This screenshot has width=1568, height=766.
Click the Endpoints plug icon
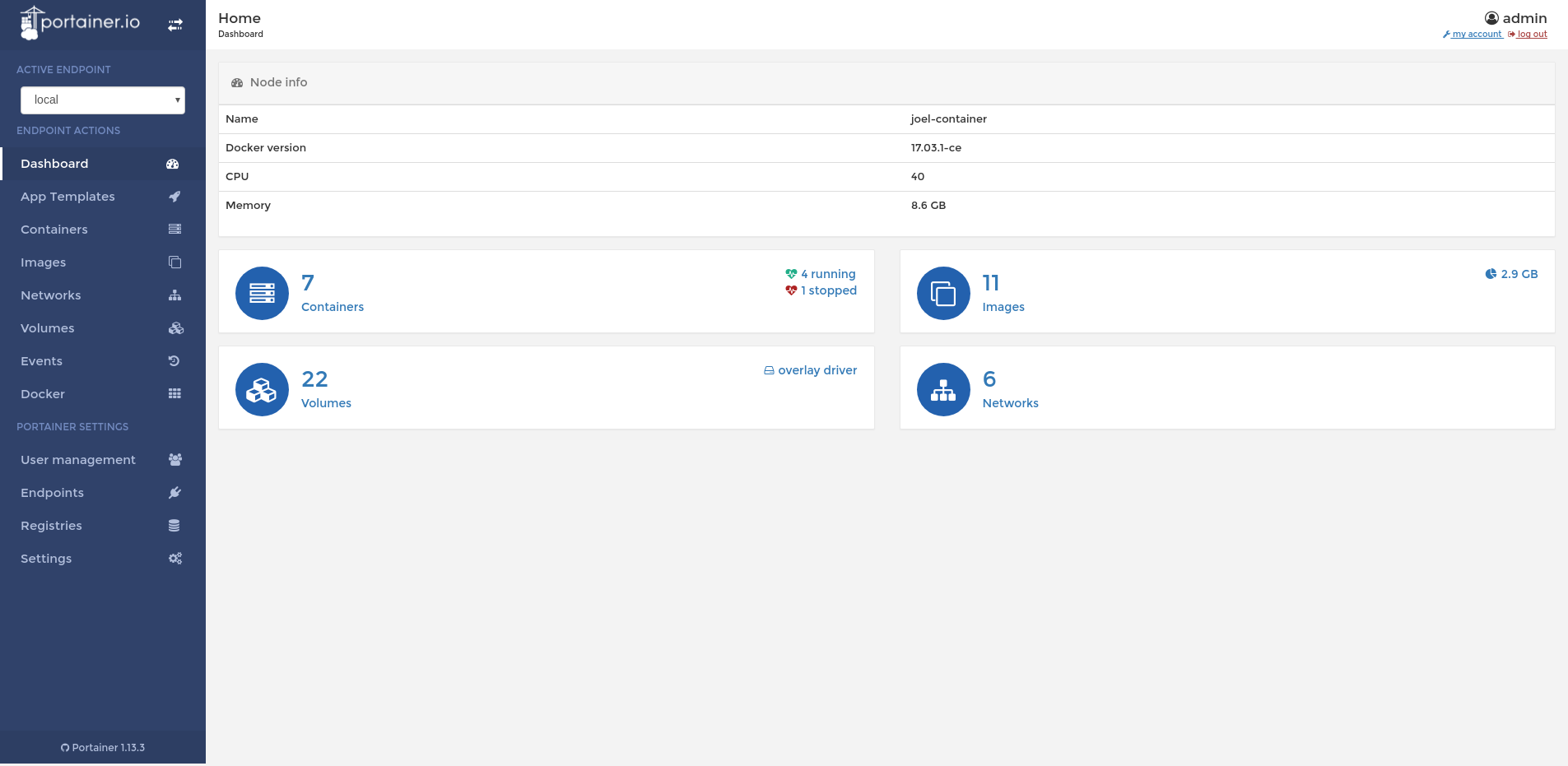(174, 493)
